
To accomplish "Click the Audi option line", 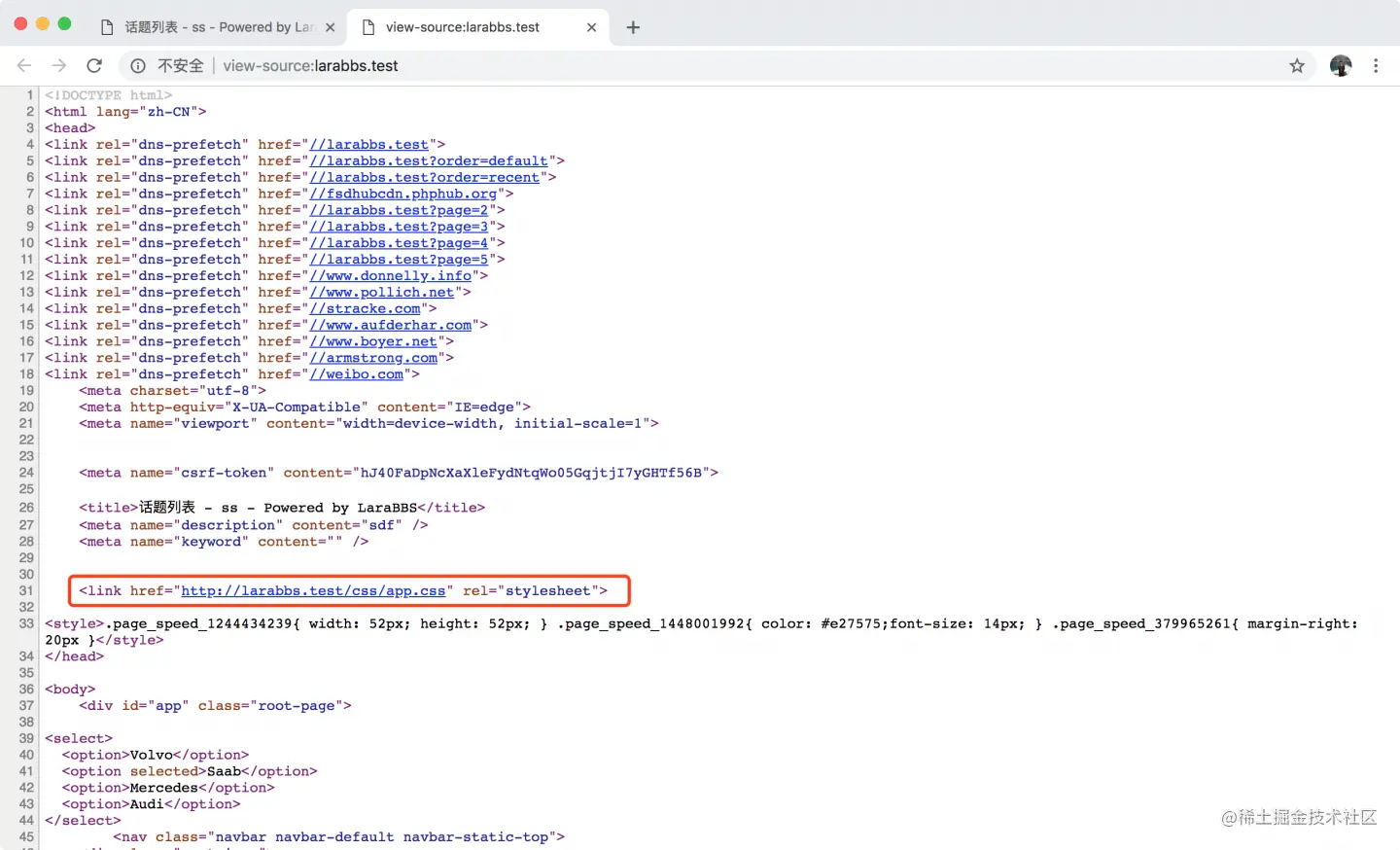I will click(x=151, y=804).
